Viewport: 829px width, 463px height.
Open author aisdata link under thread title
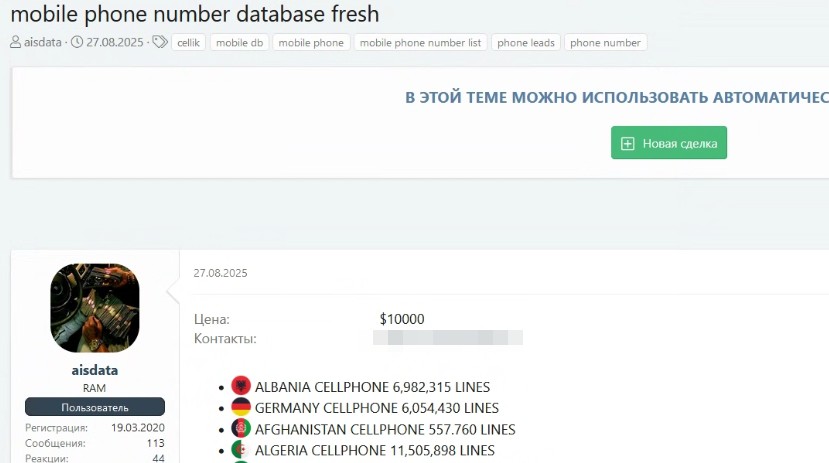[42, 43]
